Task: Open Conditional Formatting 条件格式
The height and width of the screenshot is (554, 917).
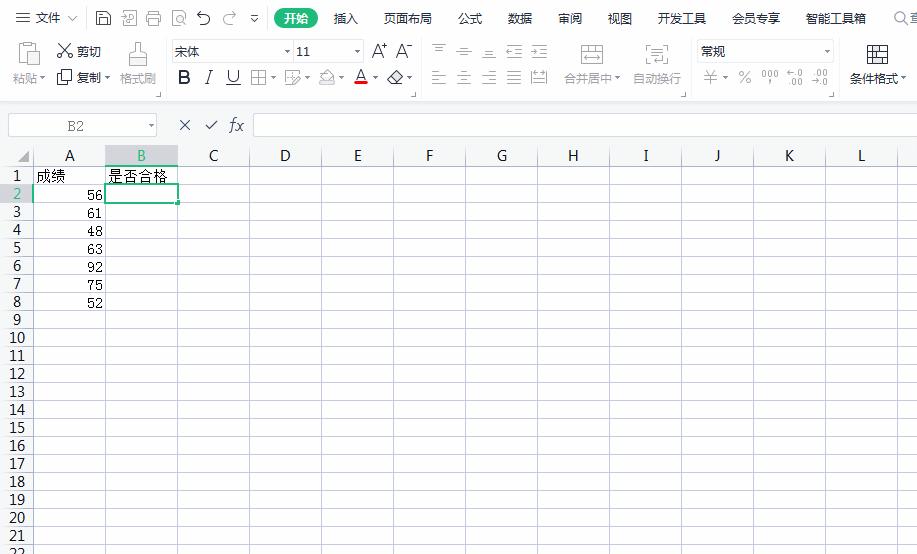Action: click(877, 63)
